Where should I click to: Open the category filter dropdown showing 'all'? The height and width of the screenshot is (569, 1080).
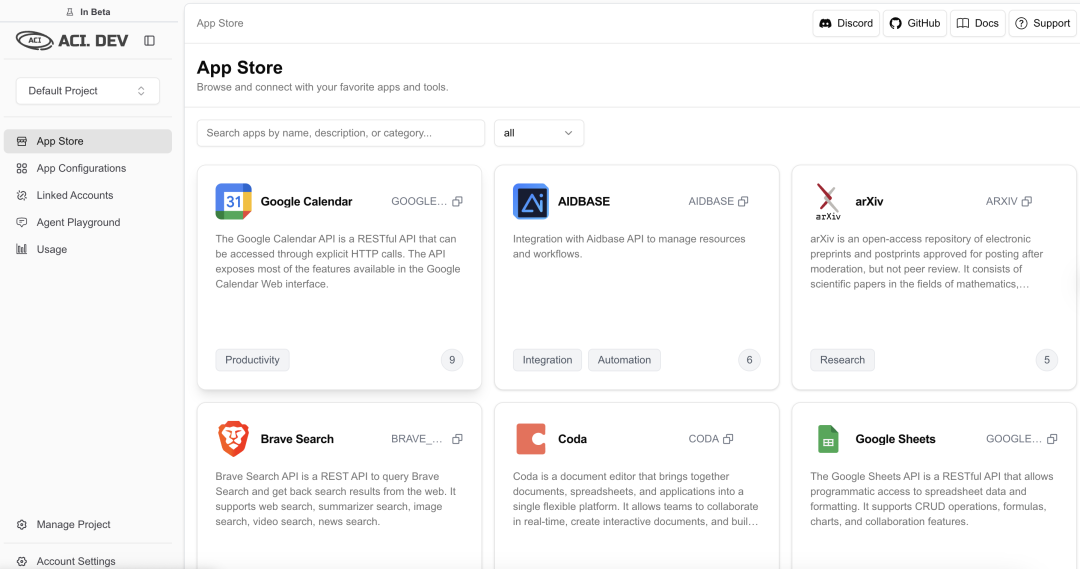pyautogui.click(x=539, y=133)
